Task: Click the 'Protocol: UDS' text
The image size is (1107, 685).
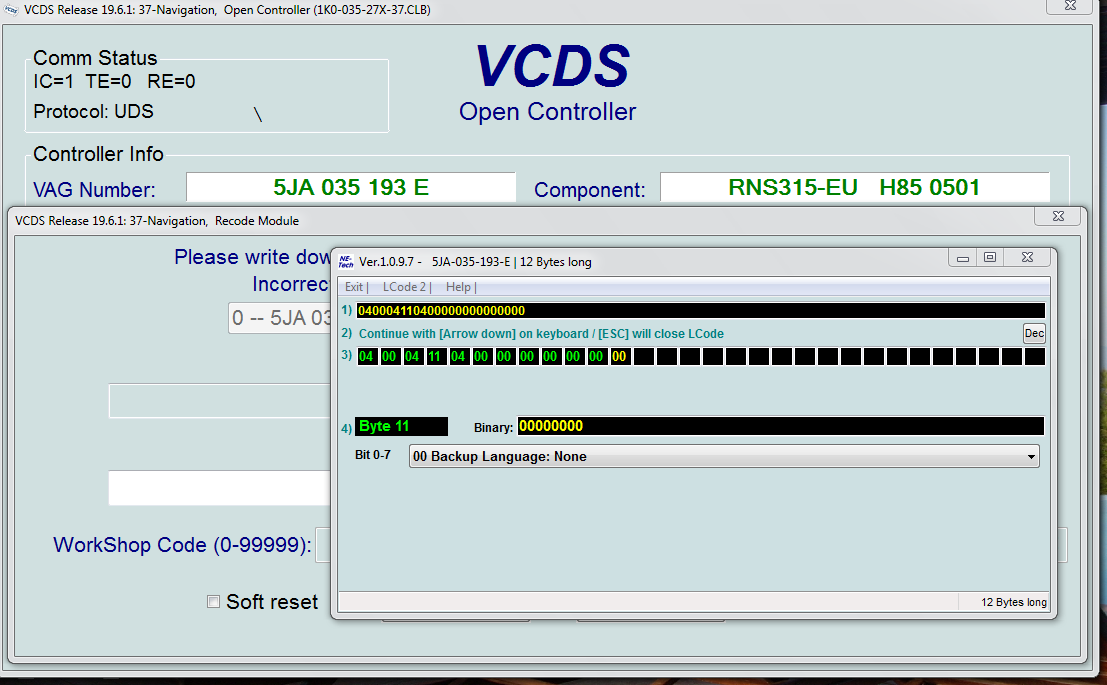Action: [93, 112]
